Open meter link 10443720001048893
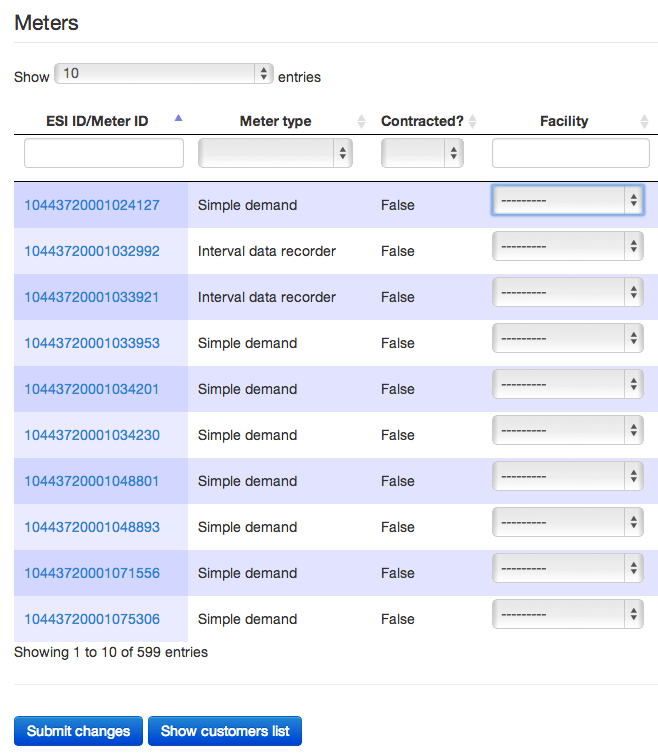 [92, 527]
